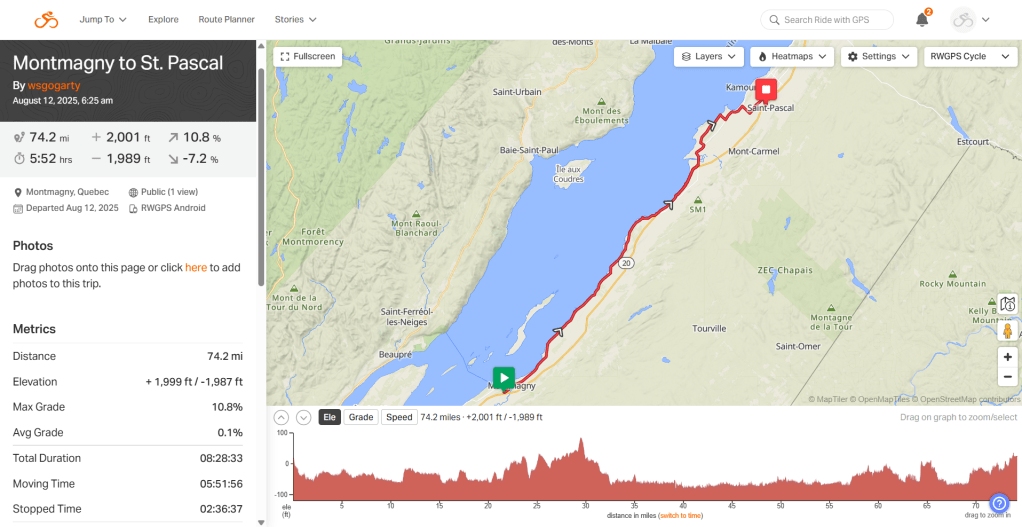Zoom out with the map minus button
This screenshot has height=527, width=1022.
click(1008, 377)
